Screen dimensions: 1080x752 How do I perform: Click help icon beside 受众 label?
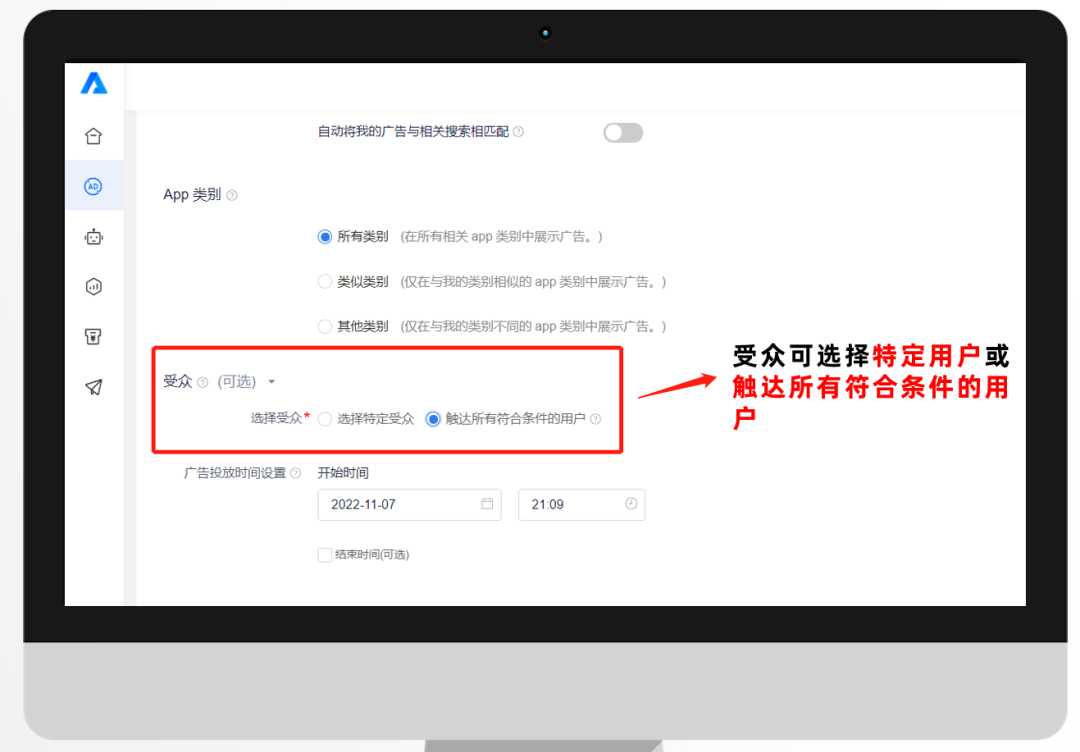[x=202, y=382]
